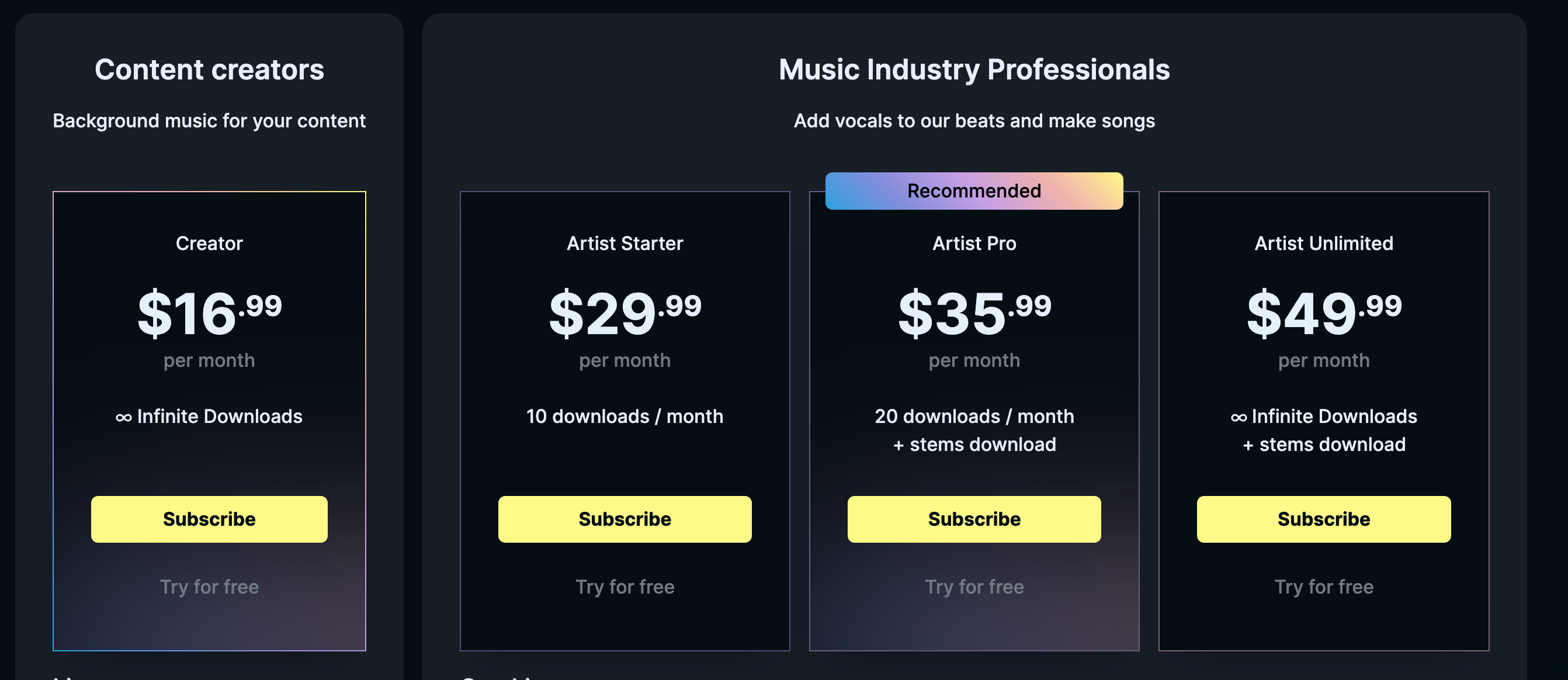Click the $35.99 price
This screenshot has height=680, width=1568.
click(x=974, y=313)
